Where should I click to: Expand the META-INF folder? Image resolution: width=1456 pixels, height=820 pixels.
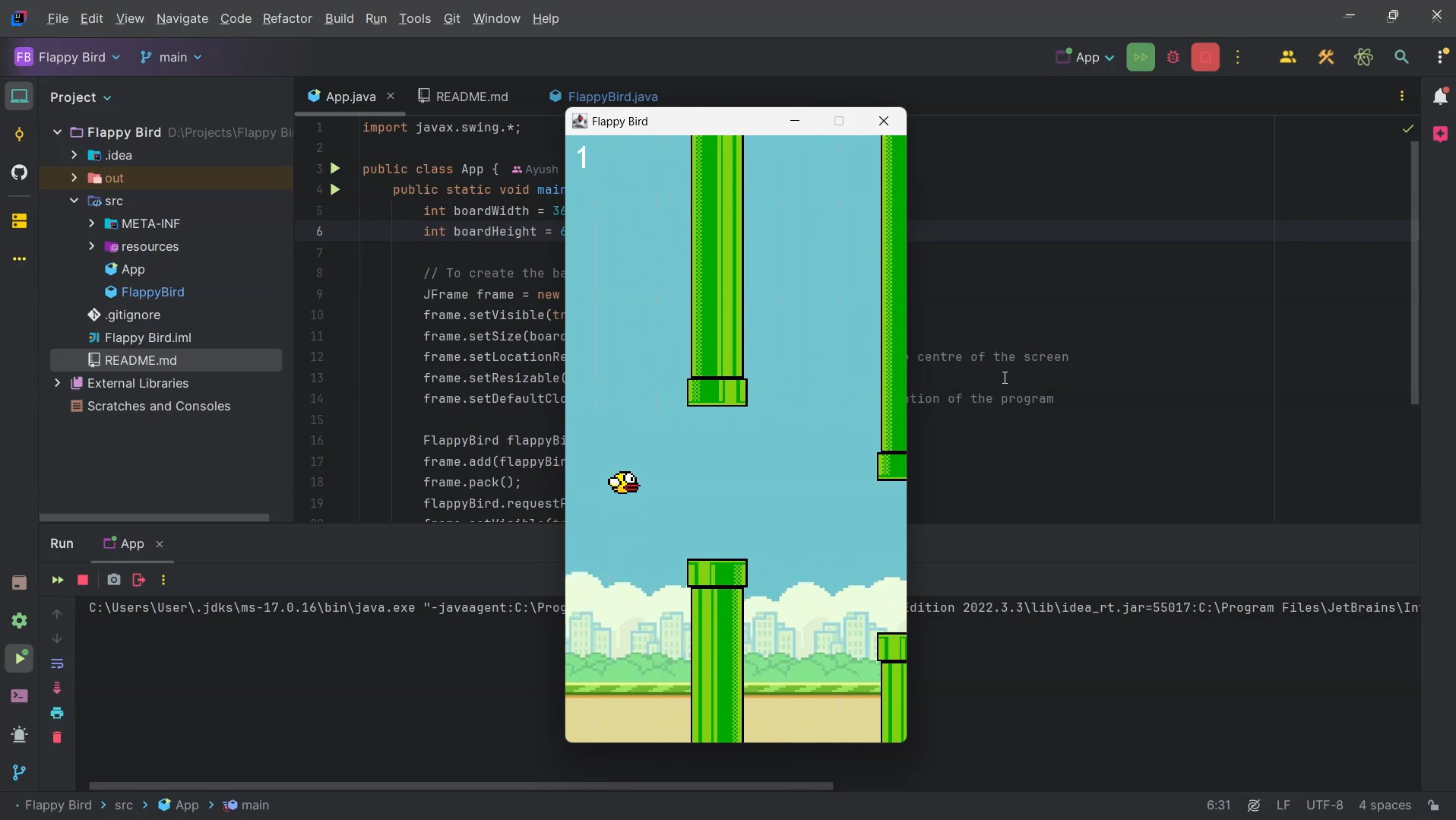tap(91, 223)
